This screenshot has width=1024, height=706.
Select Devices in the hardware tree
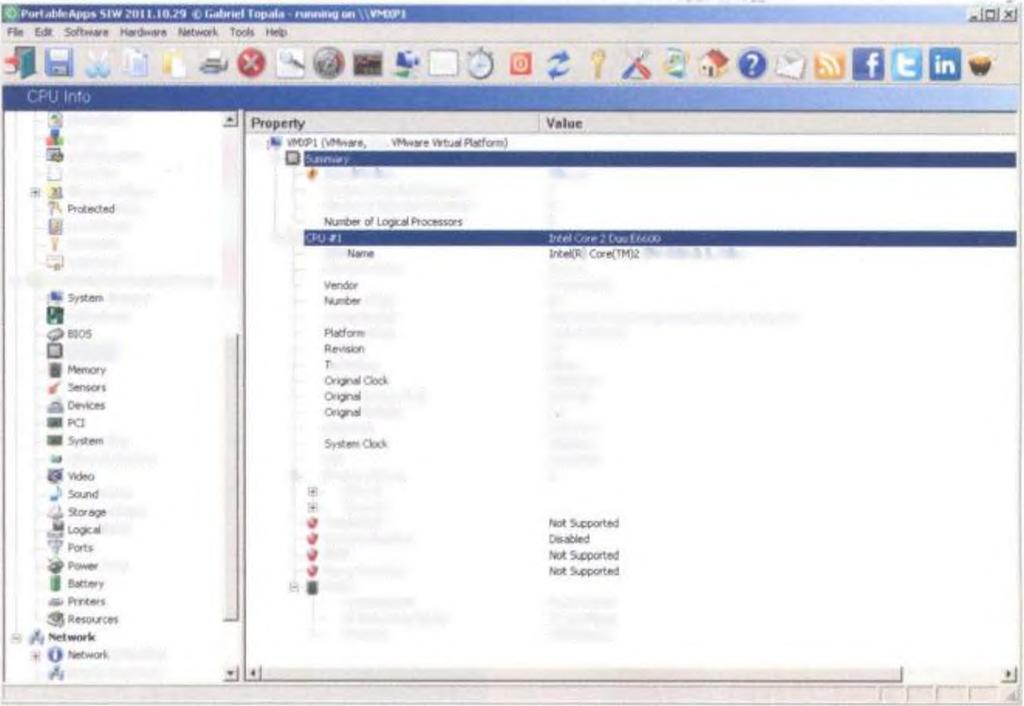pyautogui.click(x=86, y=406)
